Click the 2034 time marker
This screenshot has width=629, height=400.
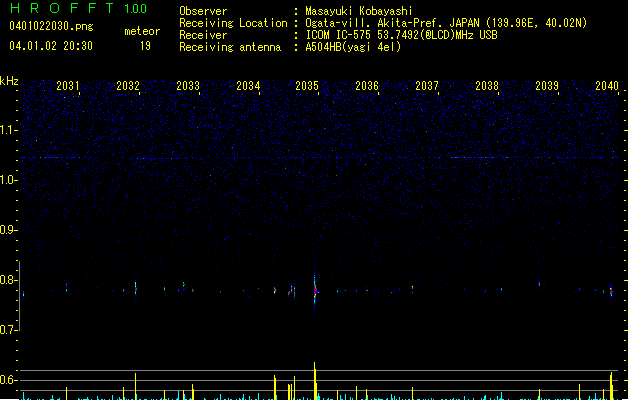(248, 86)
